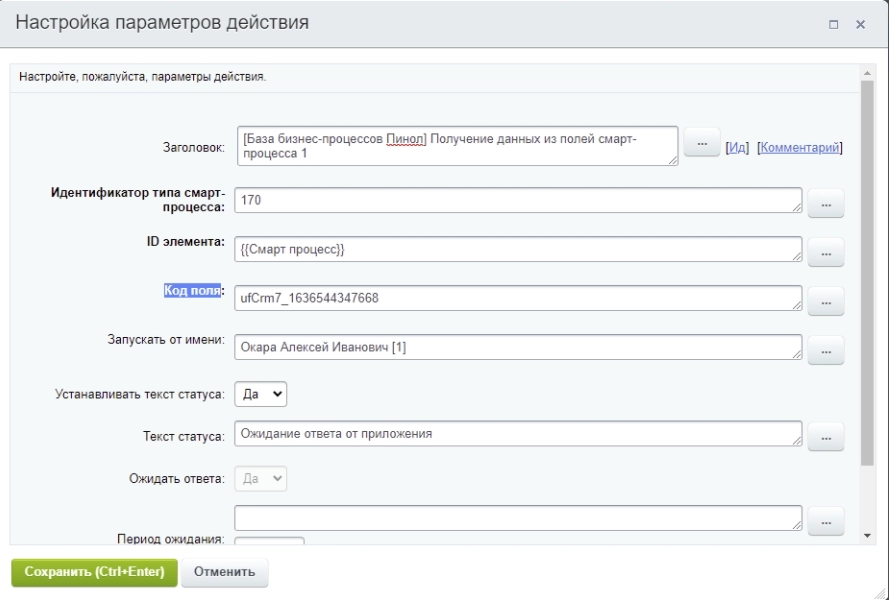Click inside the Код поля input

(x=500, y=296)
